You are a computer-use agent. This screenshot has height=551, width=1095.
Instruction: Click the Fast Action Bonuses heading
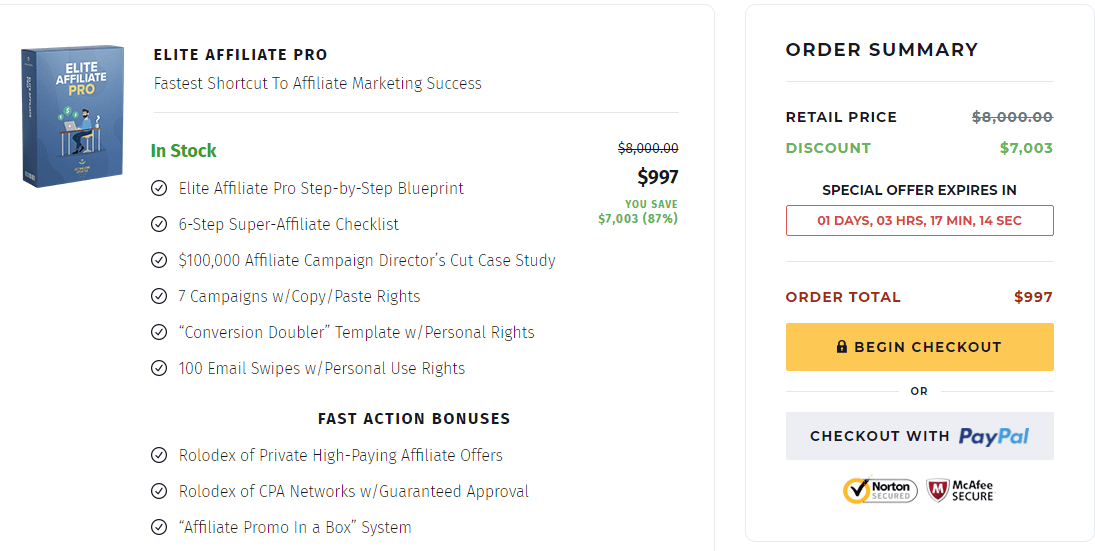click(414, 419)
